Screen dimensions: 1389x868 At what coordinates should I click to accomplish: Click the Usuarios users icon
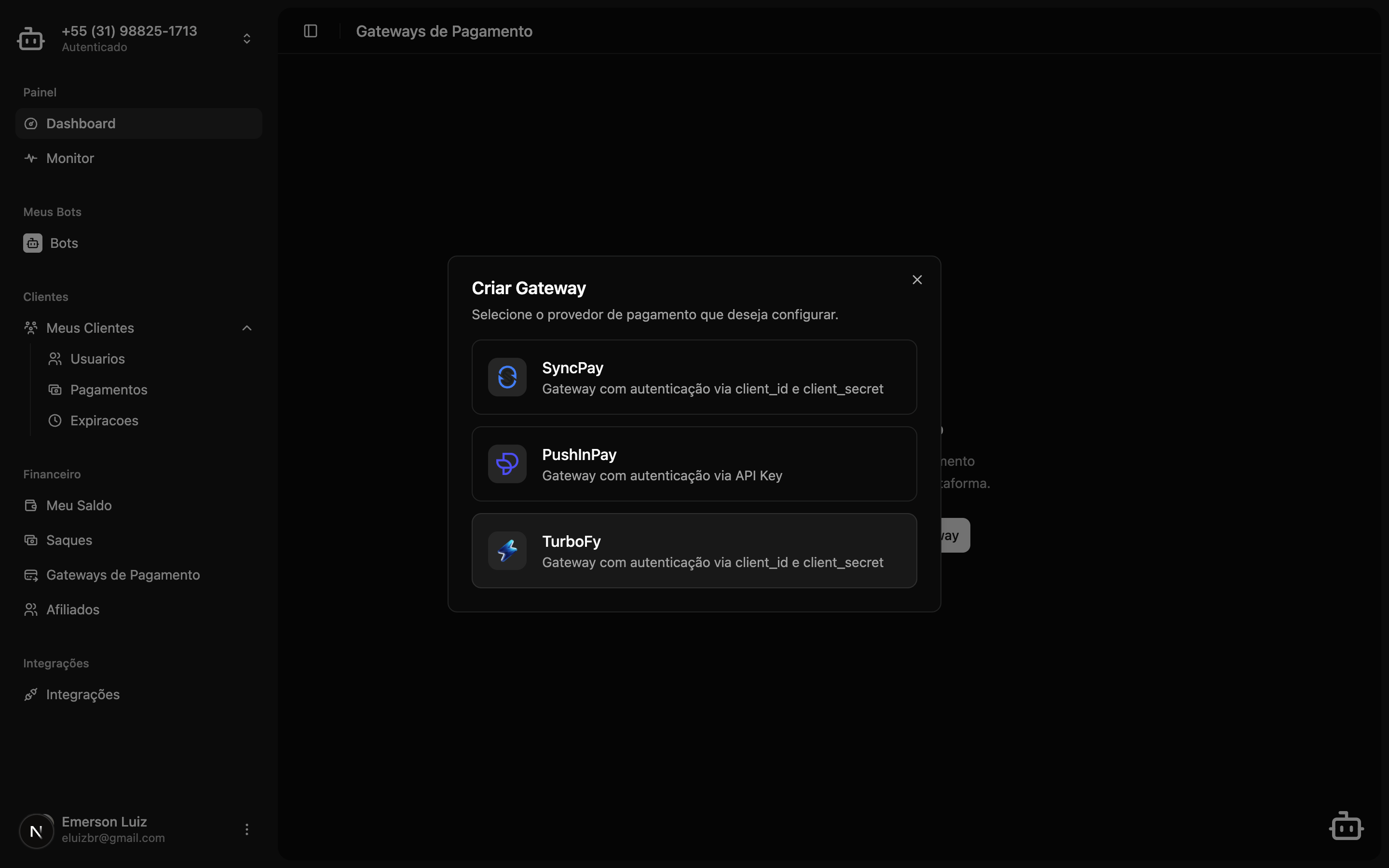pyautogui.click(x=55, y=359)
